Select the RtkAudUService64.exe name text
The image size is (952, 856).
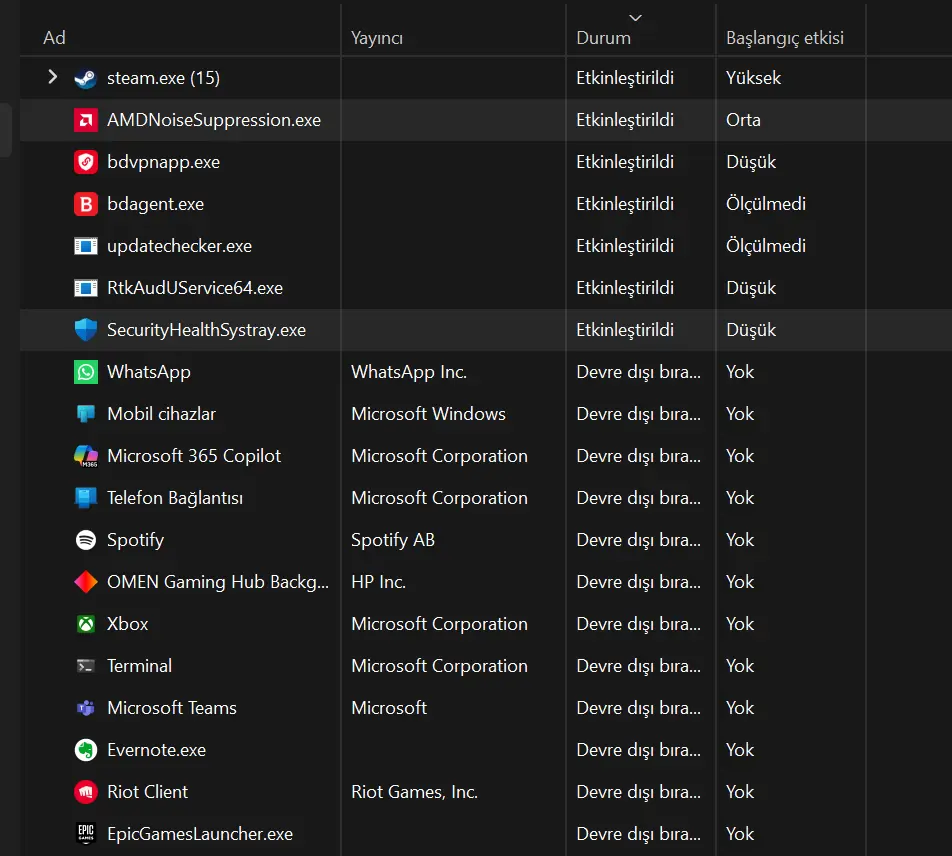click(x=195, y=288)
